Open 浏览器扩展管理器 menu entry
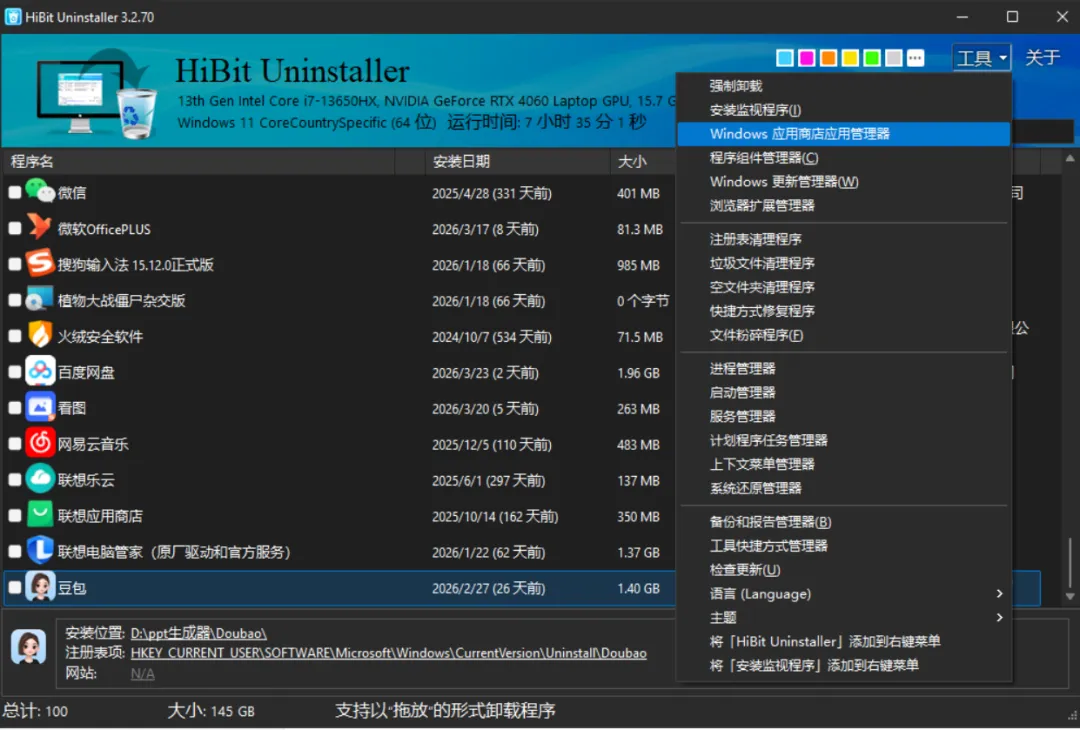 [x=844, y=205]
